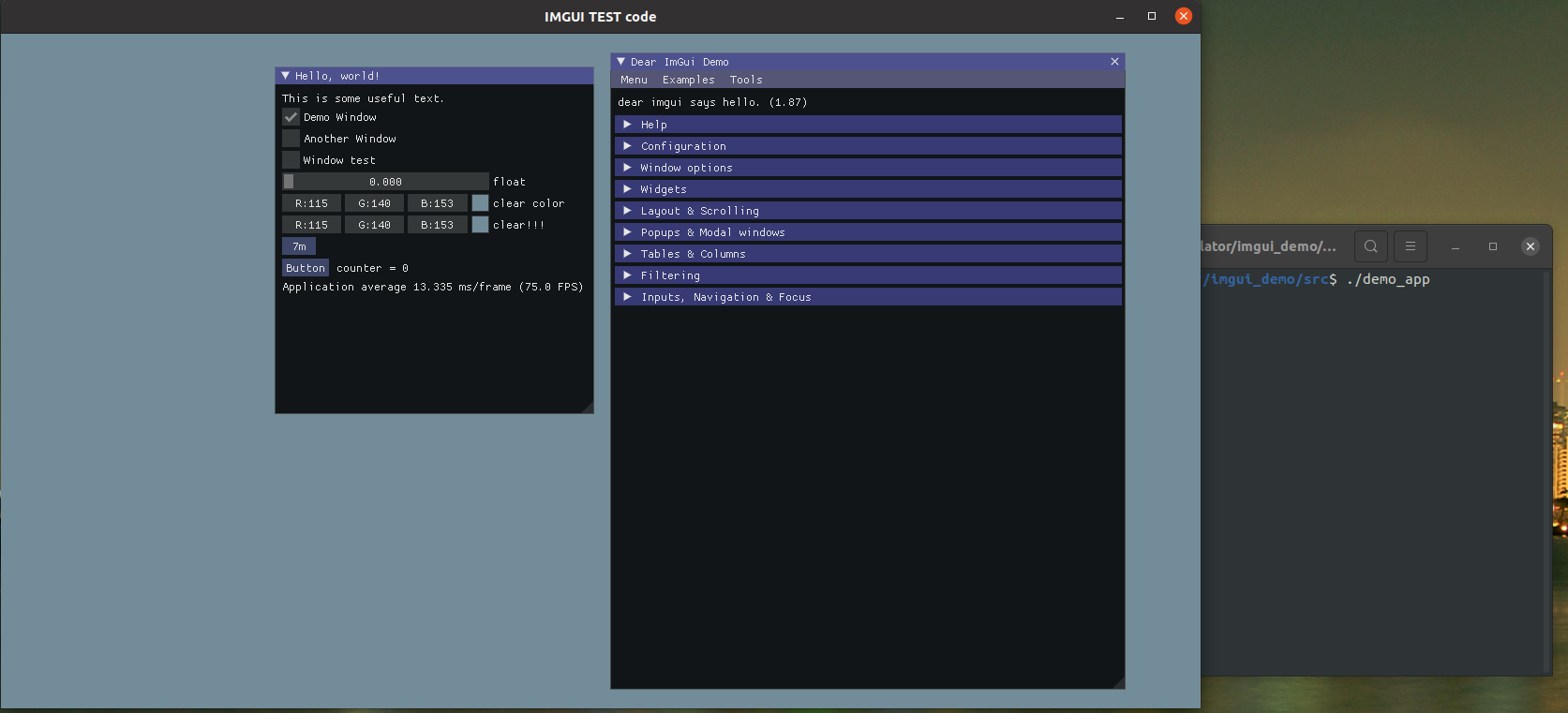Image resolution: width=1568 pixels, height=713 pixels.
Task: Maximize the terminal window
Action: 1493,246
